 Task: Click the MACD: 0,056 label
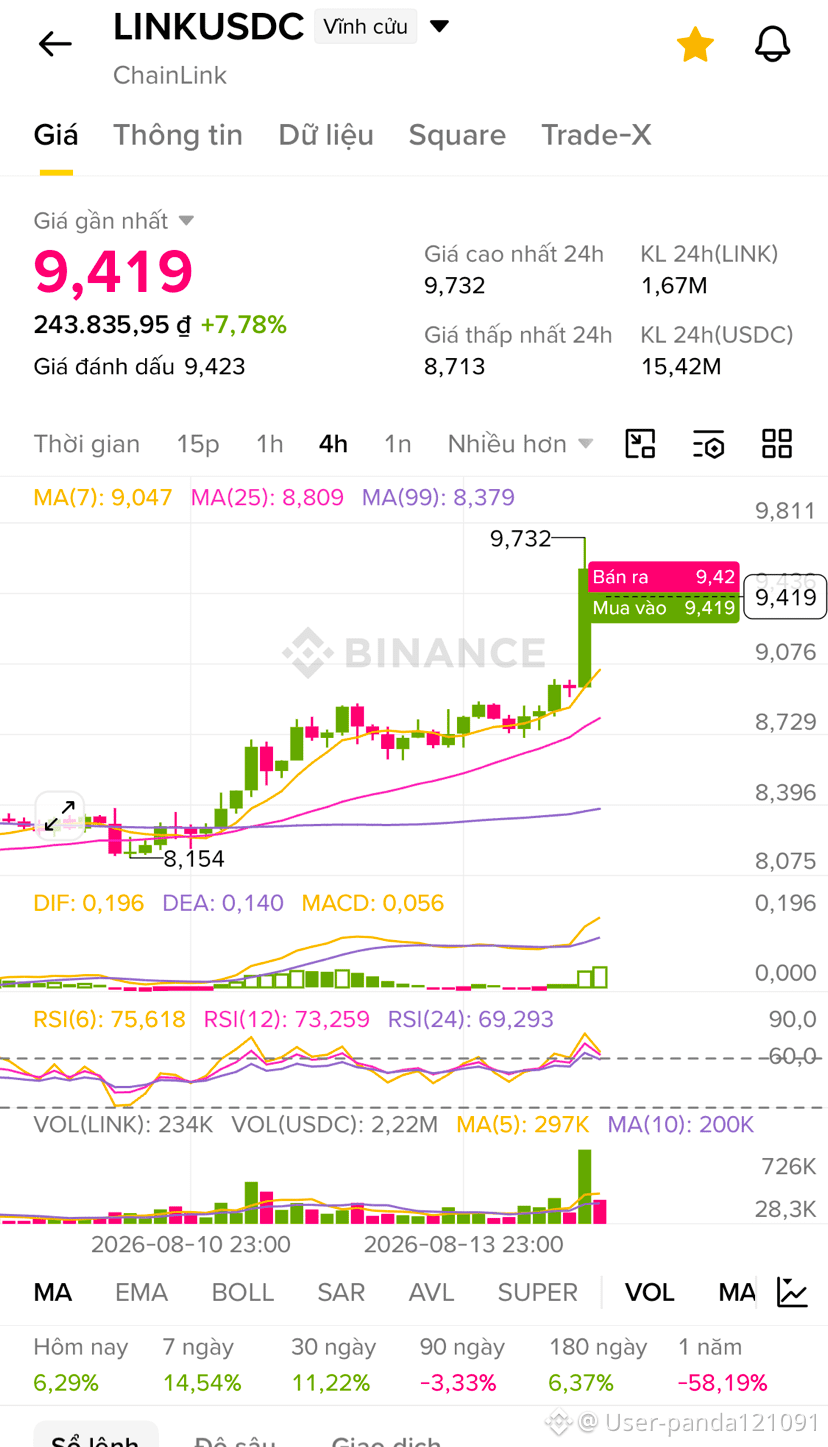click(x=373, y=903)
